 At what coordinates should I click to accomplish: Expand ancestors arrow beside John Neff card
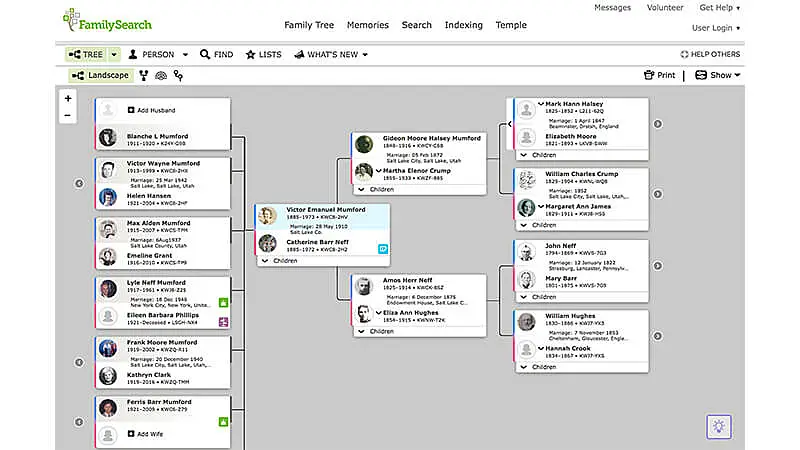[658, 266]
